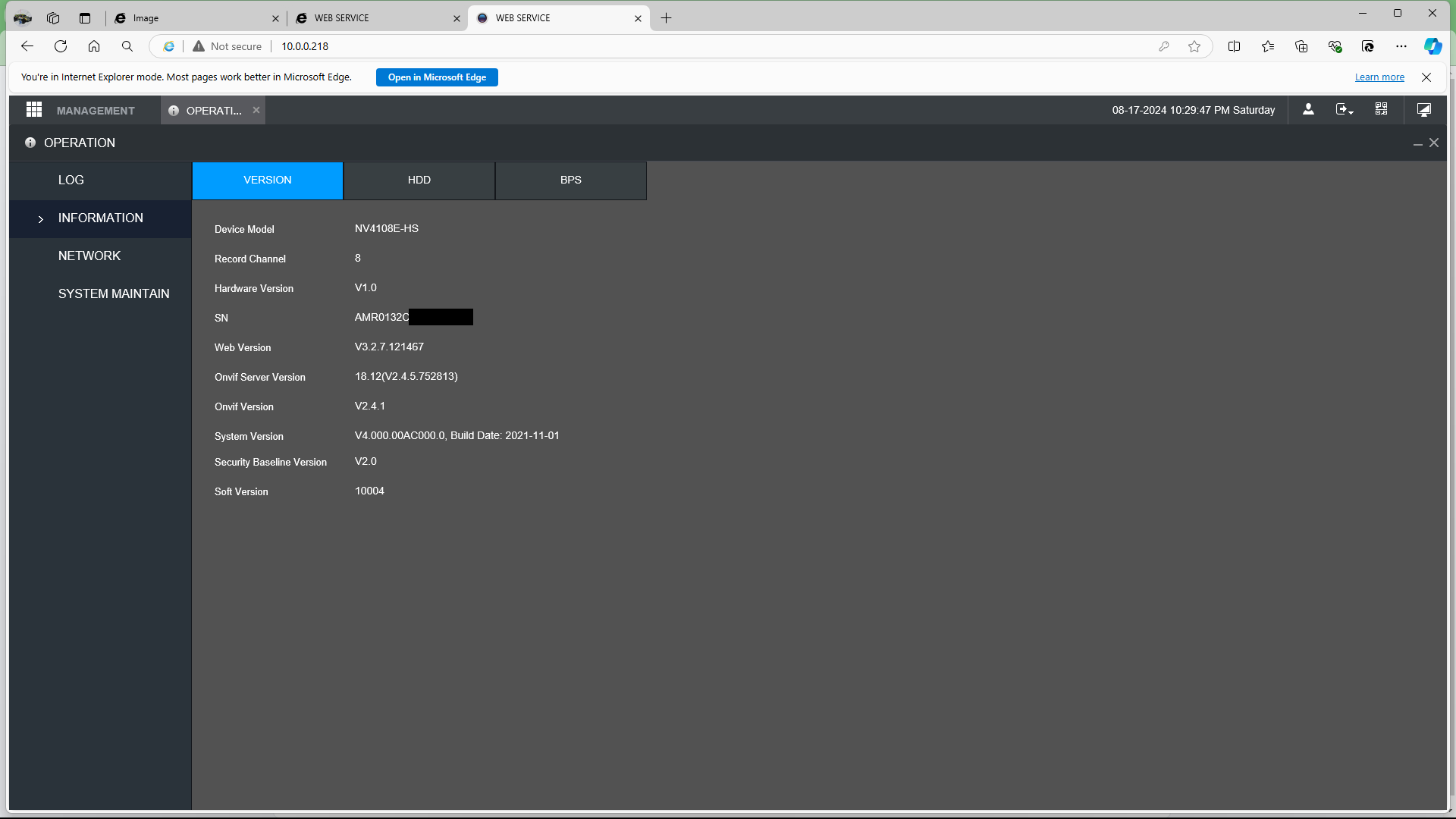Open NETWORK in the sidebar
The height and width of the screenshot is (819, 1456).
[x=100, y=256]
